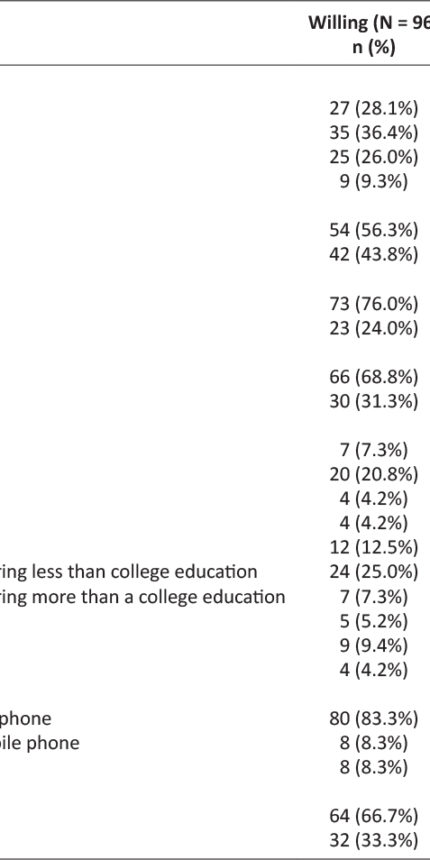This screenshot has width=430, height=860.
Task: Click the 9 (9.3%) value
Action: pyautogui.click(x=374, y=182)
